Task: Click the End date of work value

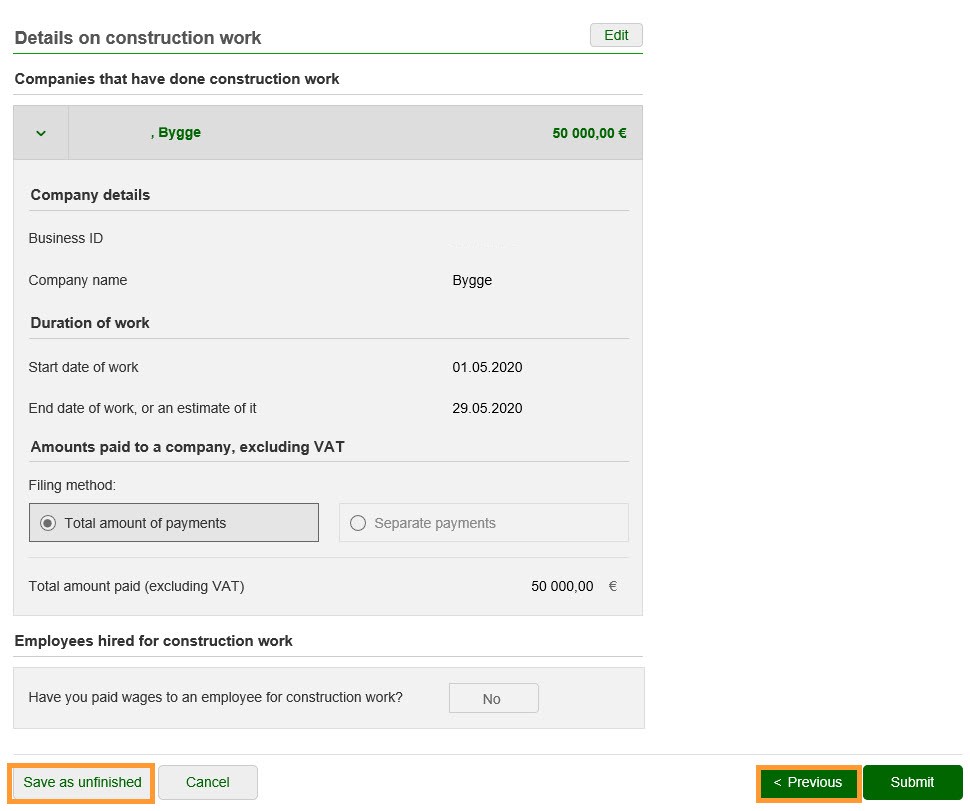Action: click(487, 408)
